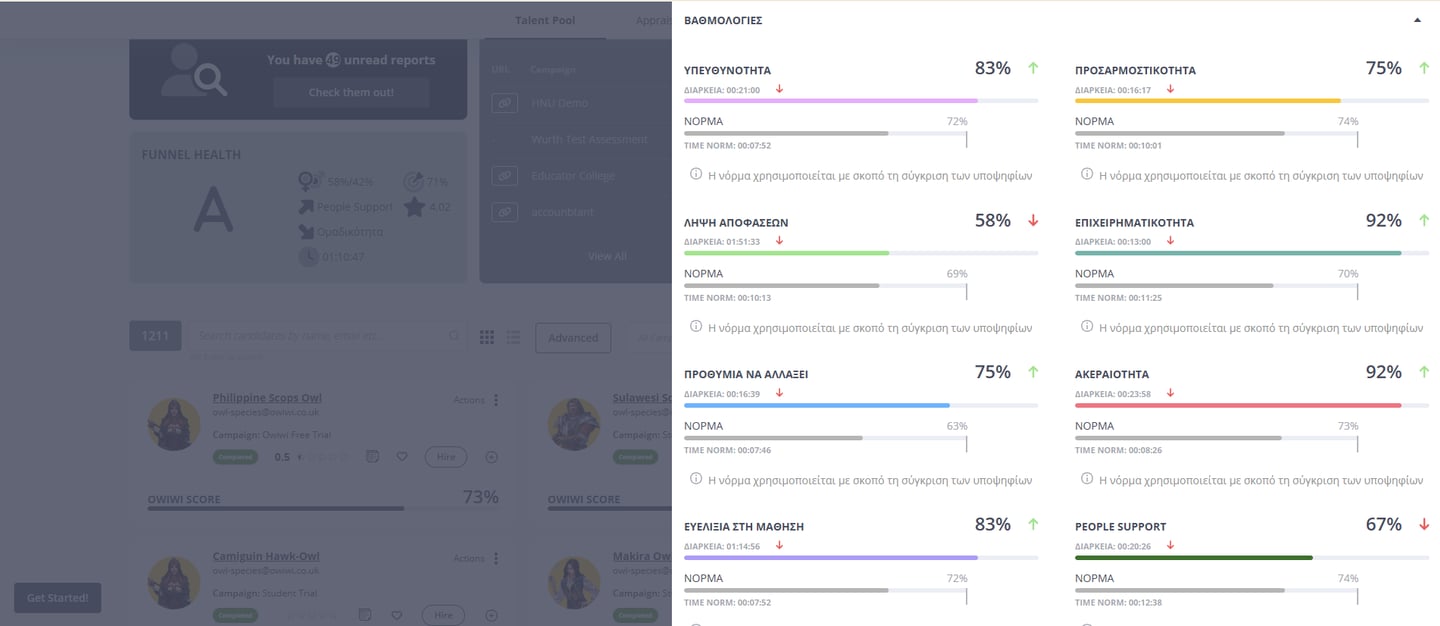Click the ΕΠΙΧΕΙΡΗΜΑΤΙΚΟΤΗΤΑ score progress bar

(1237, 253)
